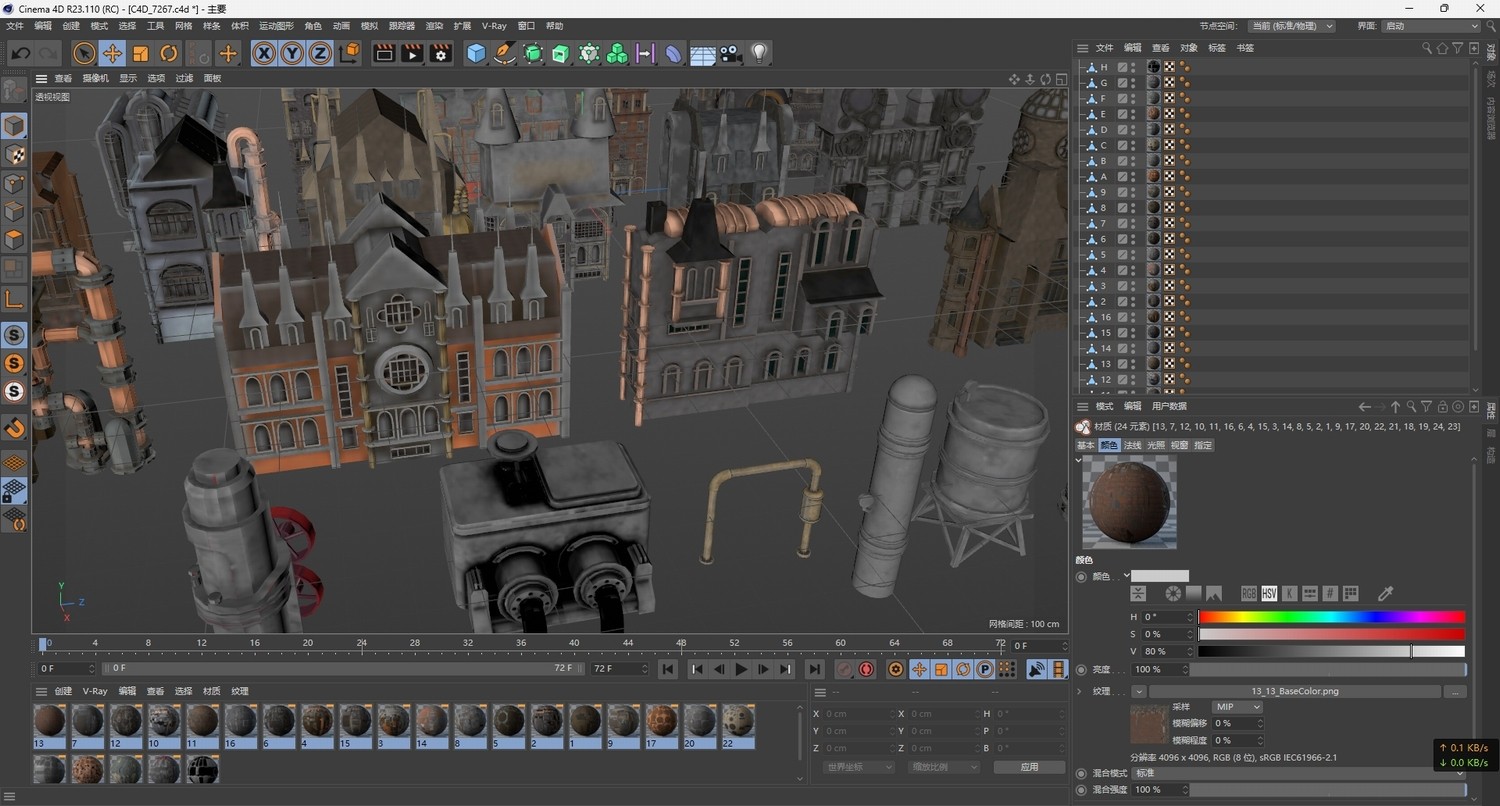Click the spline pen tool icon

[505, 54]
